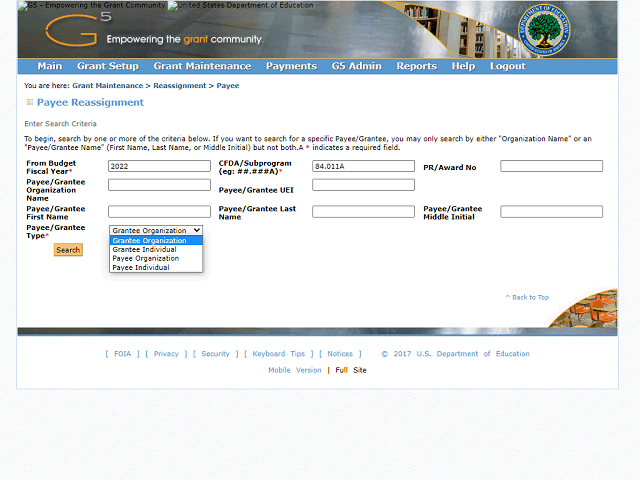Viewport: 640px width, 480px height.
Task: Open the Grant Setup menu
Action: 108,67
